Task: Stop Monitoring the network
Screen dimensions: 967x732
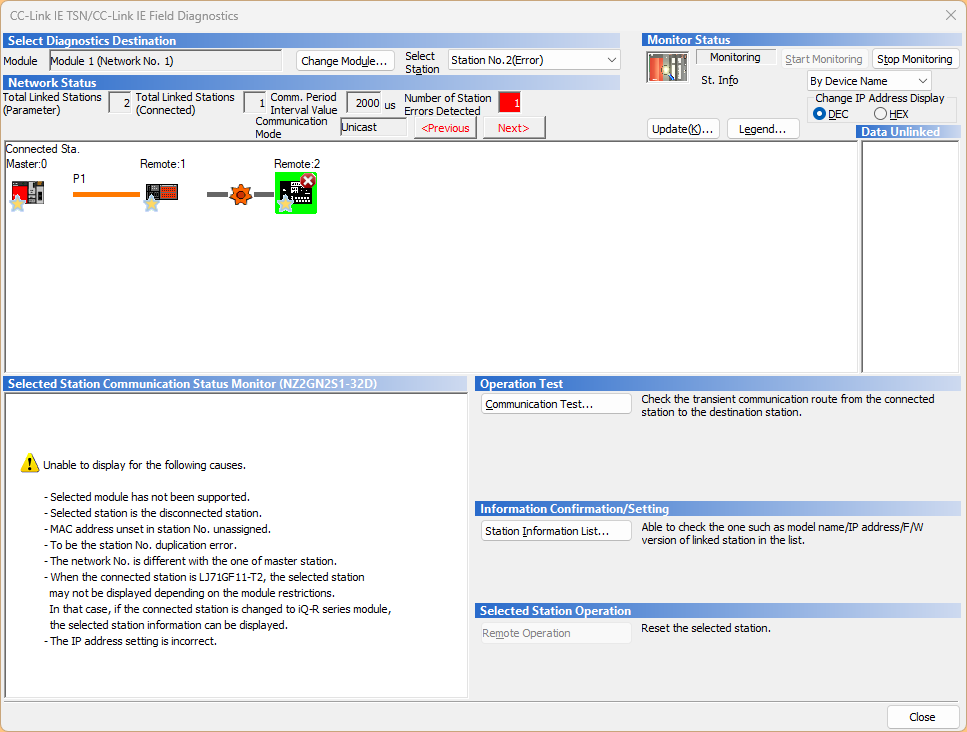Action: click(x=914, y=59)
